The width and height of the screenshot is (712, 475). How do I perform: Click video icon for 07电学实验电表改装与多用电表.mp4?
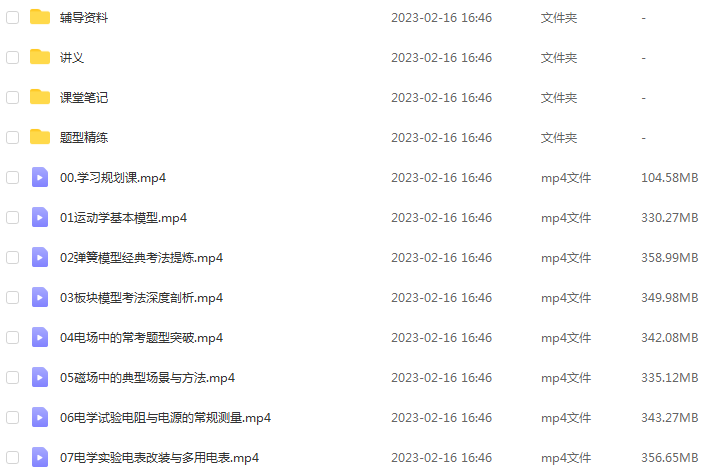click(x=40, y=457)
